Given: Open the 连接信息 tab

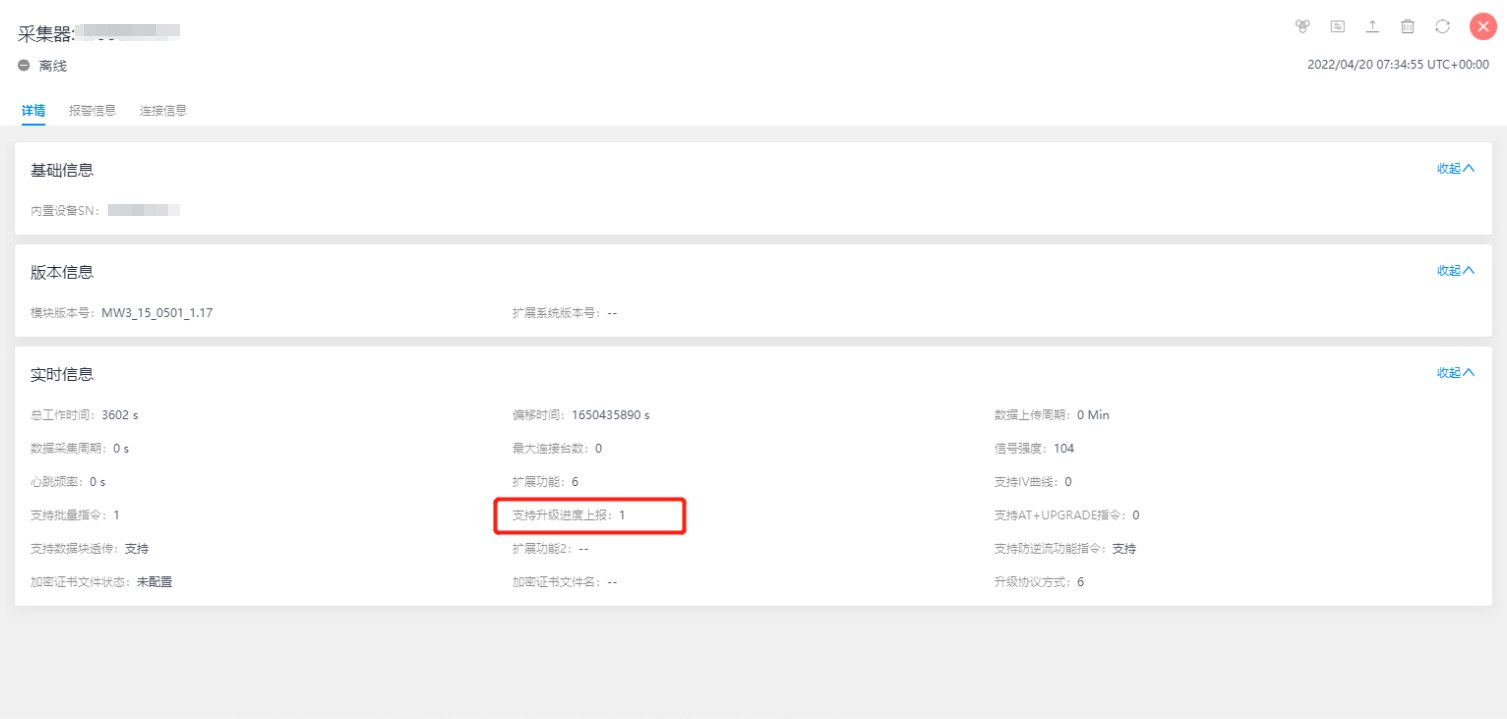Looking at the screenshot, I should click(x=163, y=111).
